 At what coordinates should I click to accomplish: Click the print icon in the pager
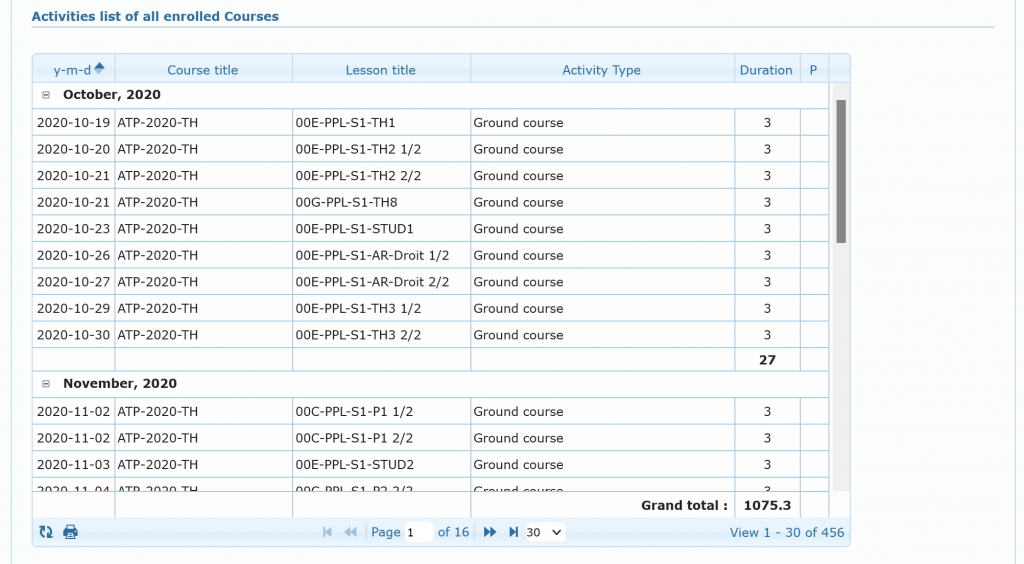pyautogui.click(x=70, y=532)
